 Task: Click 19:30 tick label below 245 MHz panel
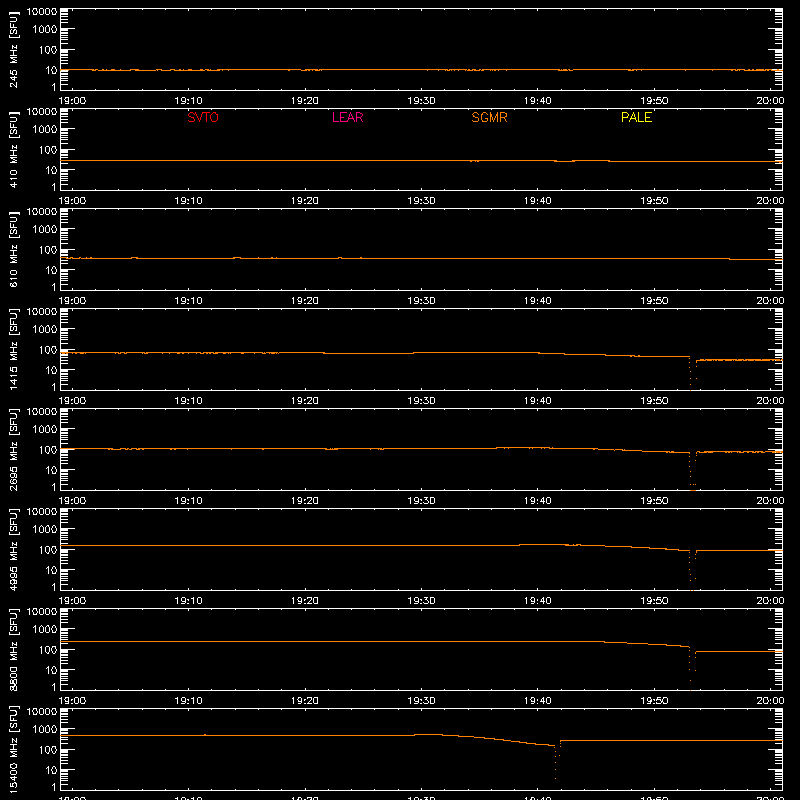point(421,101)
